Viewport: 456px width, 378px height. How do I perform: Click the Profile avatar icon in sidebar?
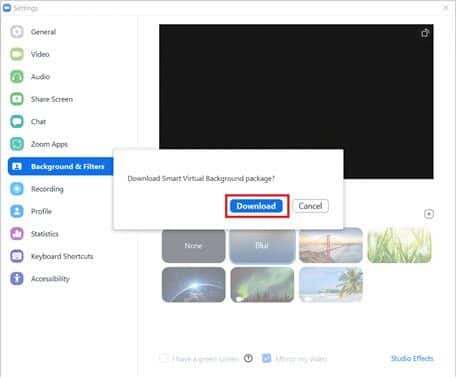coord(17,211)
